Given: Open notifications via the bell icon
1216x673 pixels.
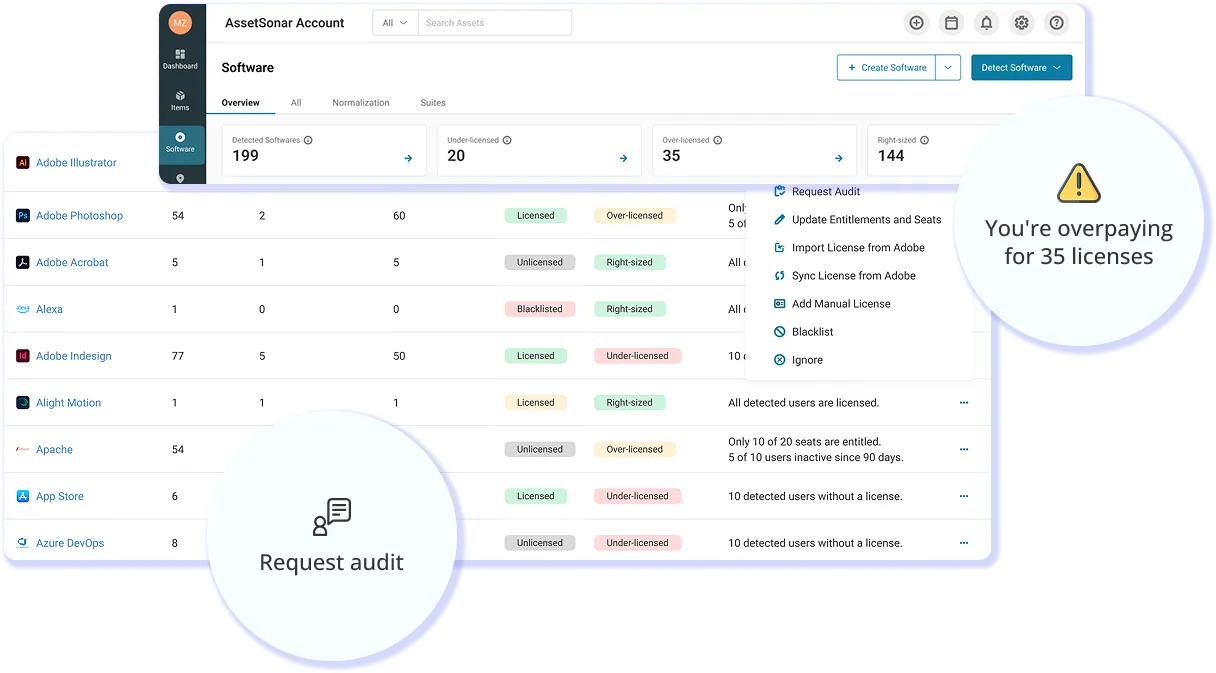Looking at the screenshot, I should [986, 22].
